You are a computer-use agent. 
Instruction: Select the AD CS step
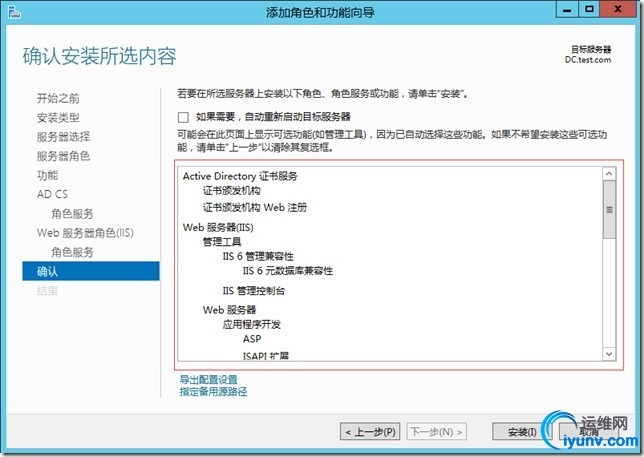pyautogui.click(x=52, y=194)
